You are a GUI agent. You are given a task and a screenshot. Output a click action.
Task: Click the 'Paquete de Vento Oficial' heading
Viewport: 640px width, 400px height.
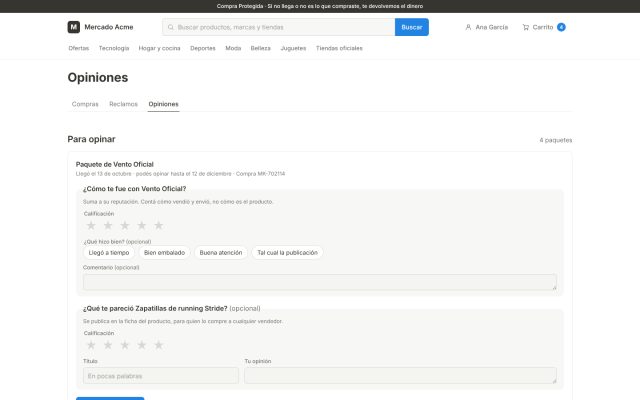pos(115,164)
